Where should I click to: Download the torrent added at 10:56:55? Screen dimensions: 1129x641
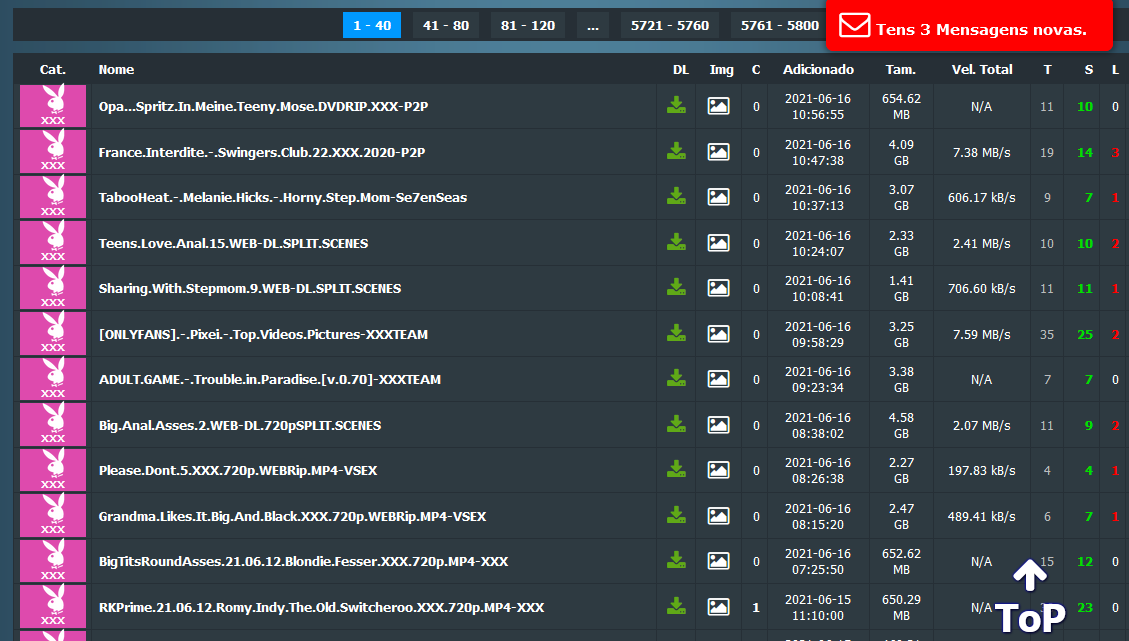click(676, 106)
